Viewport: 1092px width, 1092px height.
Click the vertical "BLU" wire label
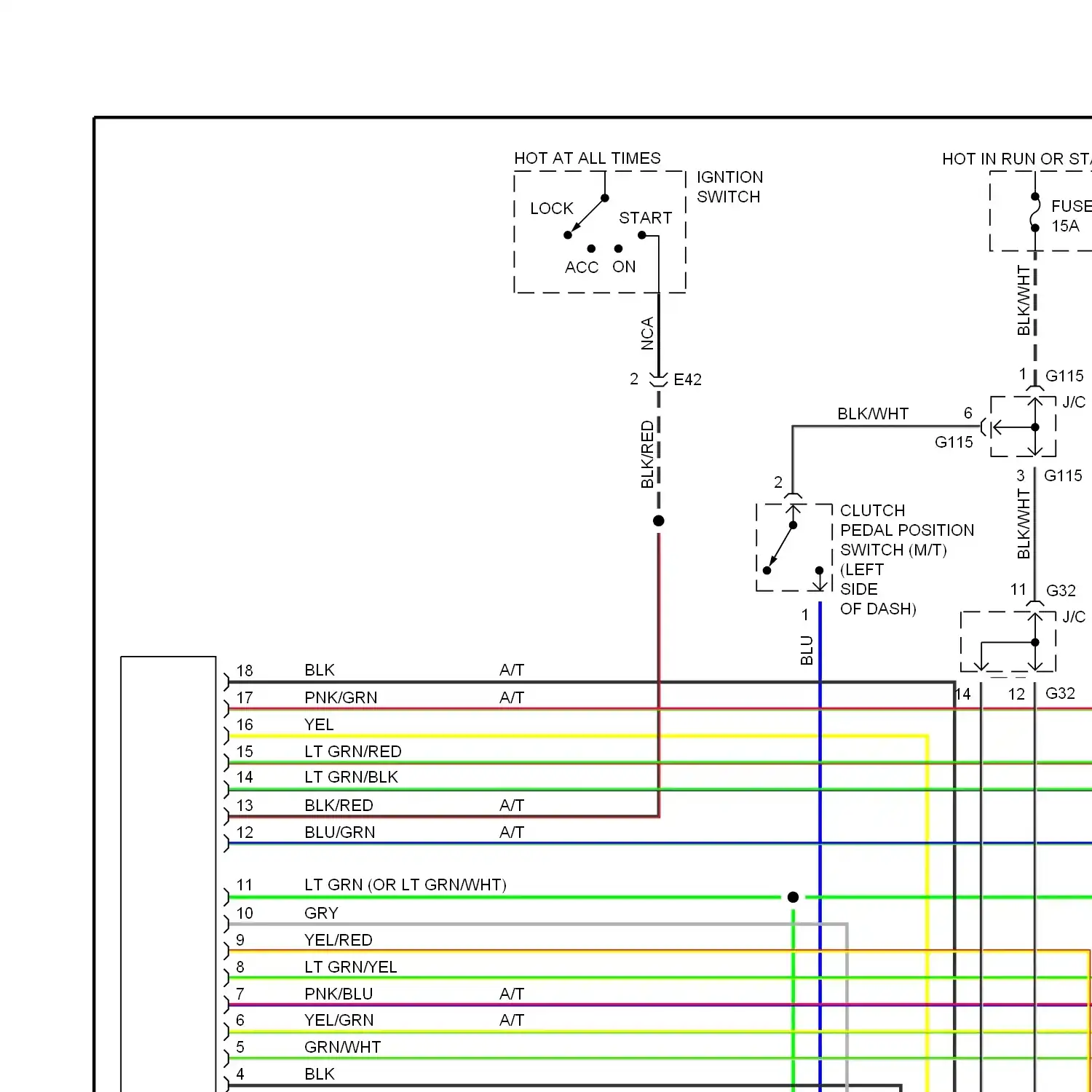pos(807,650)
